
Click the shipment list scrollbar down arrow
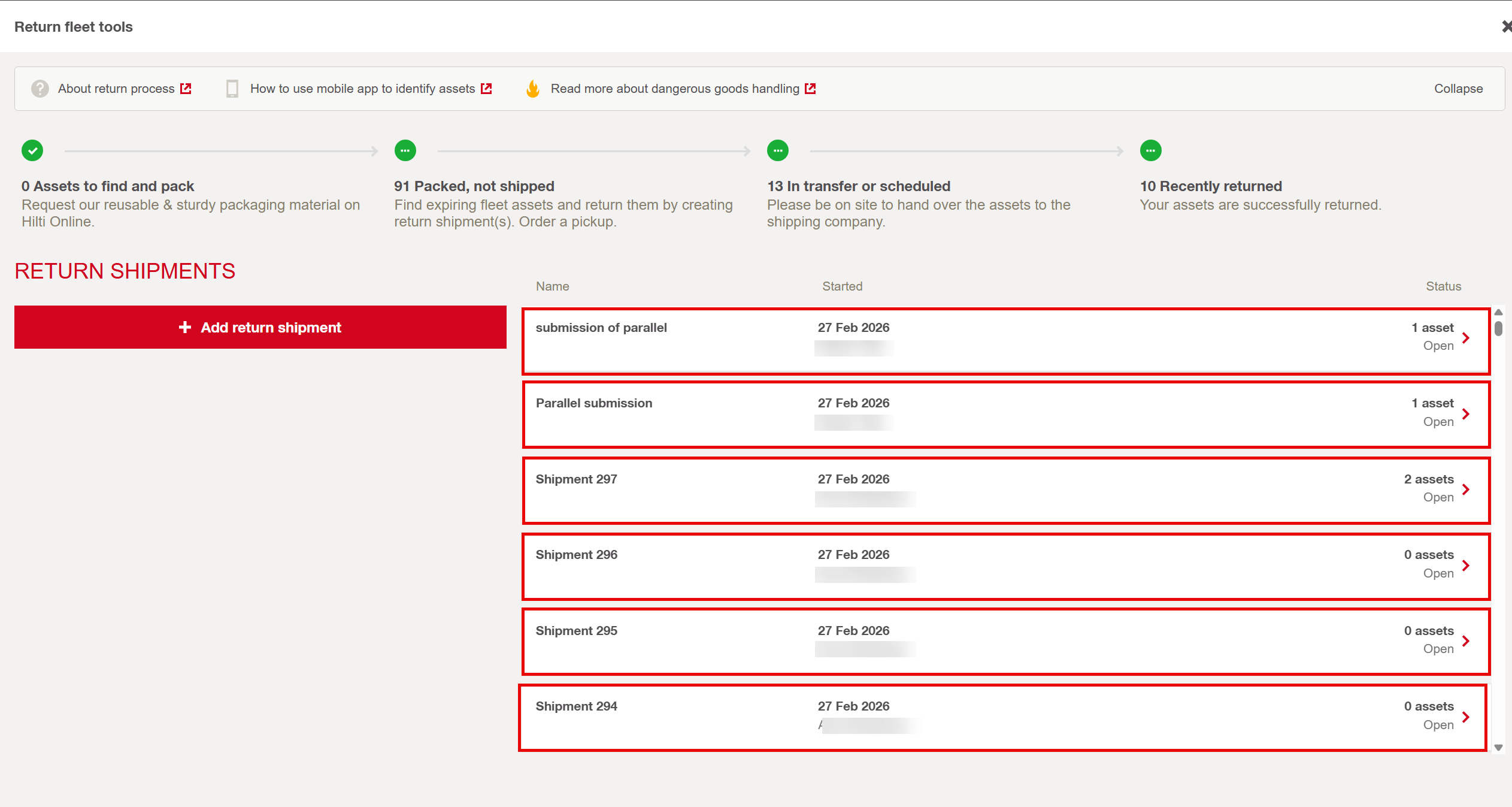[1498, 747]
